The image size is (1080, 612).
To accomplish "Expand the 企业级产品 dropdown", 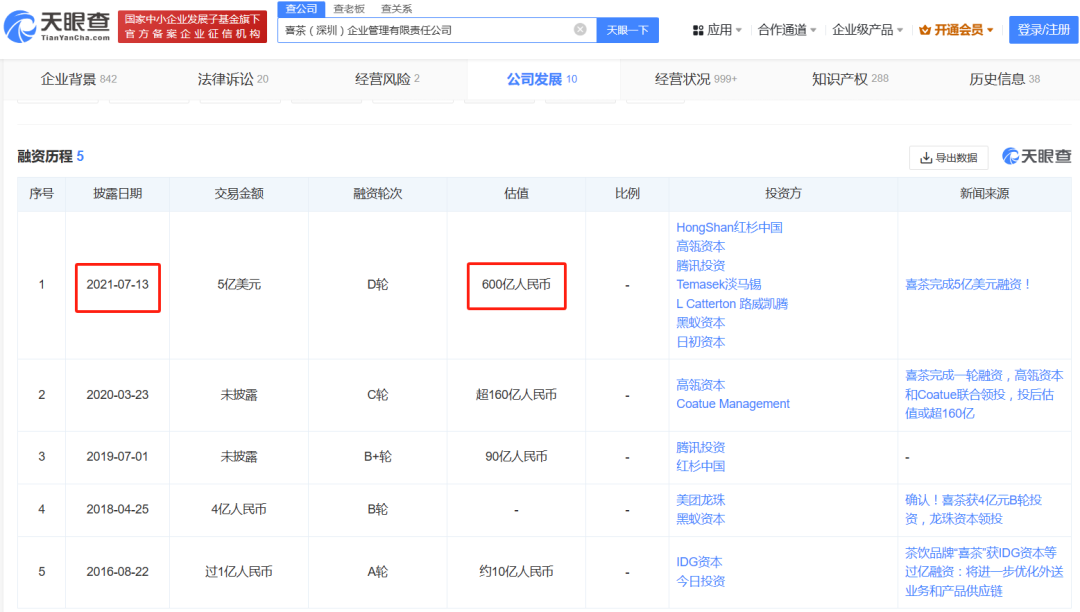I will [x=867, y=30].
